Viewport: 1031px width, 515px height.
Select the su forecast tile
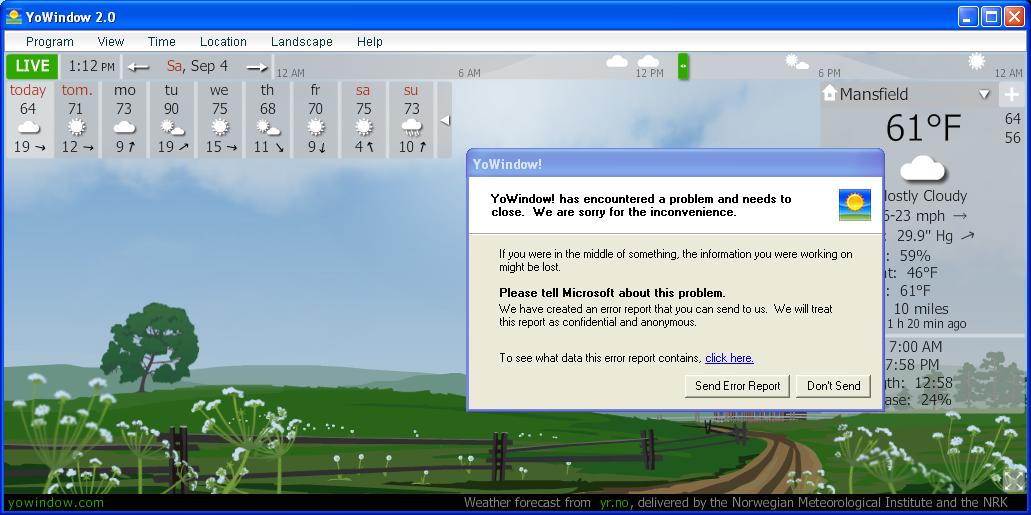tap(411, 119)
